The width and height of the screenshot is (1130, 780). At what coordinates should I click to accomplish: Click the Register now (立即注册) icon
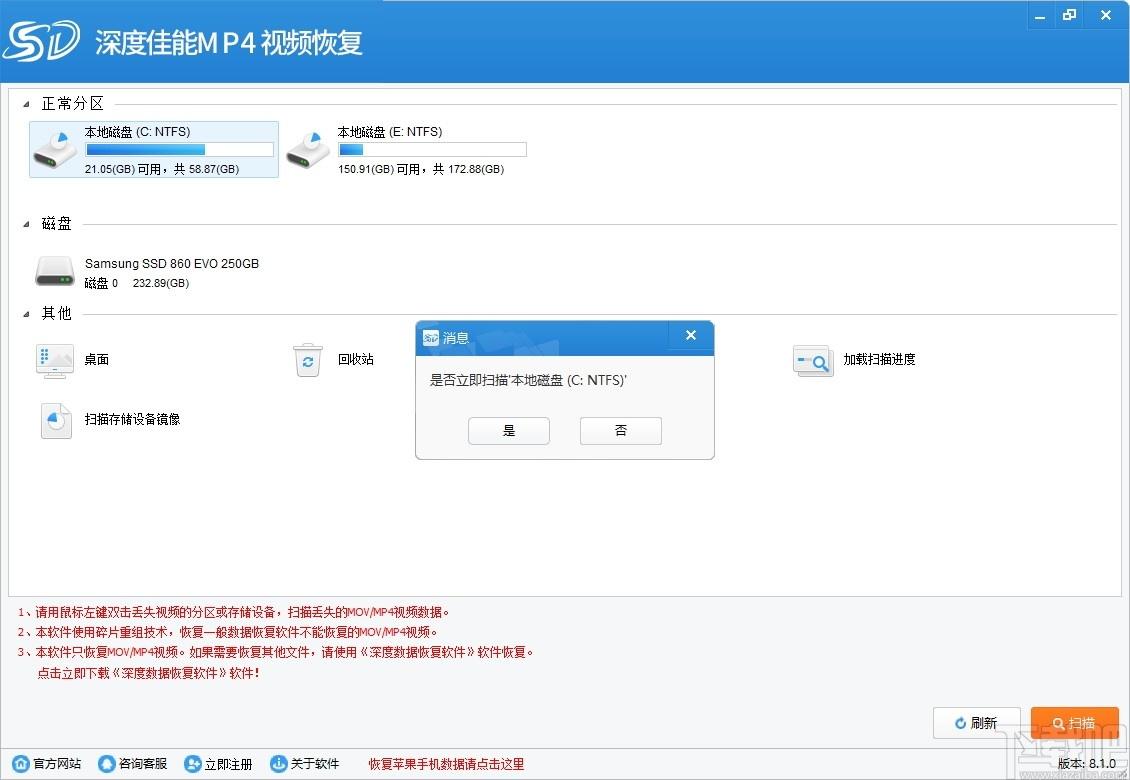pos(192,763)
